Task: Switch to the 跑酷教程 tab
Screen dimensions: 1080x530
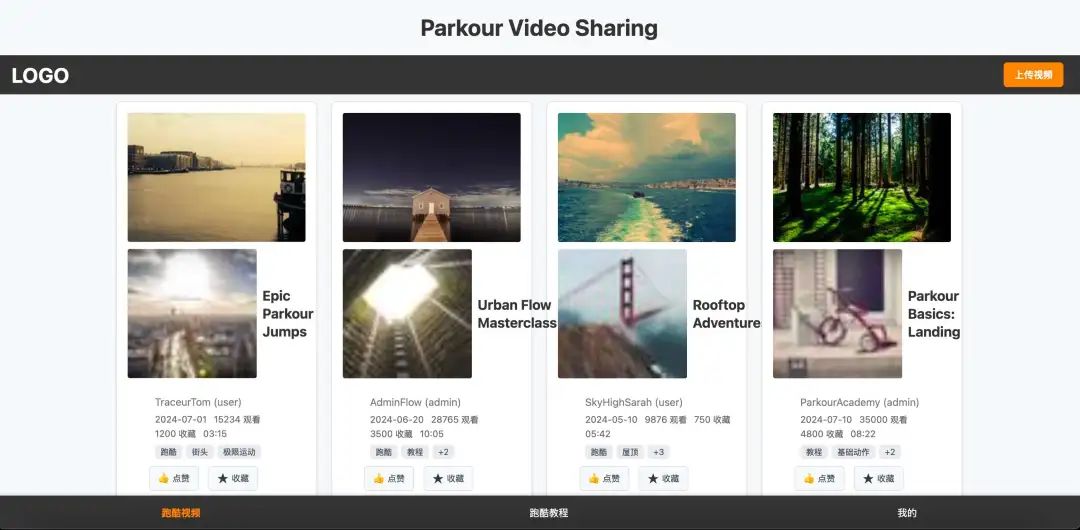Action: pos(549,513)
